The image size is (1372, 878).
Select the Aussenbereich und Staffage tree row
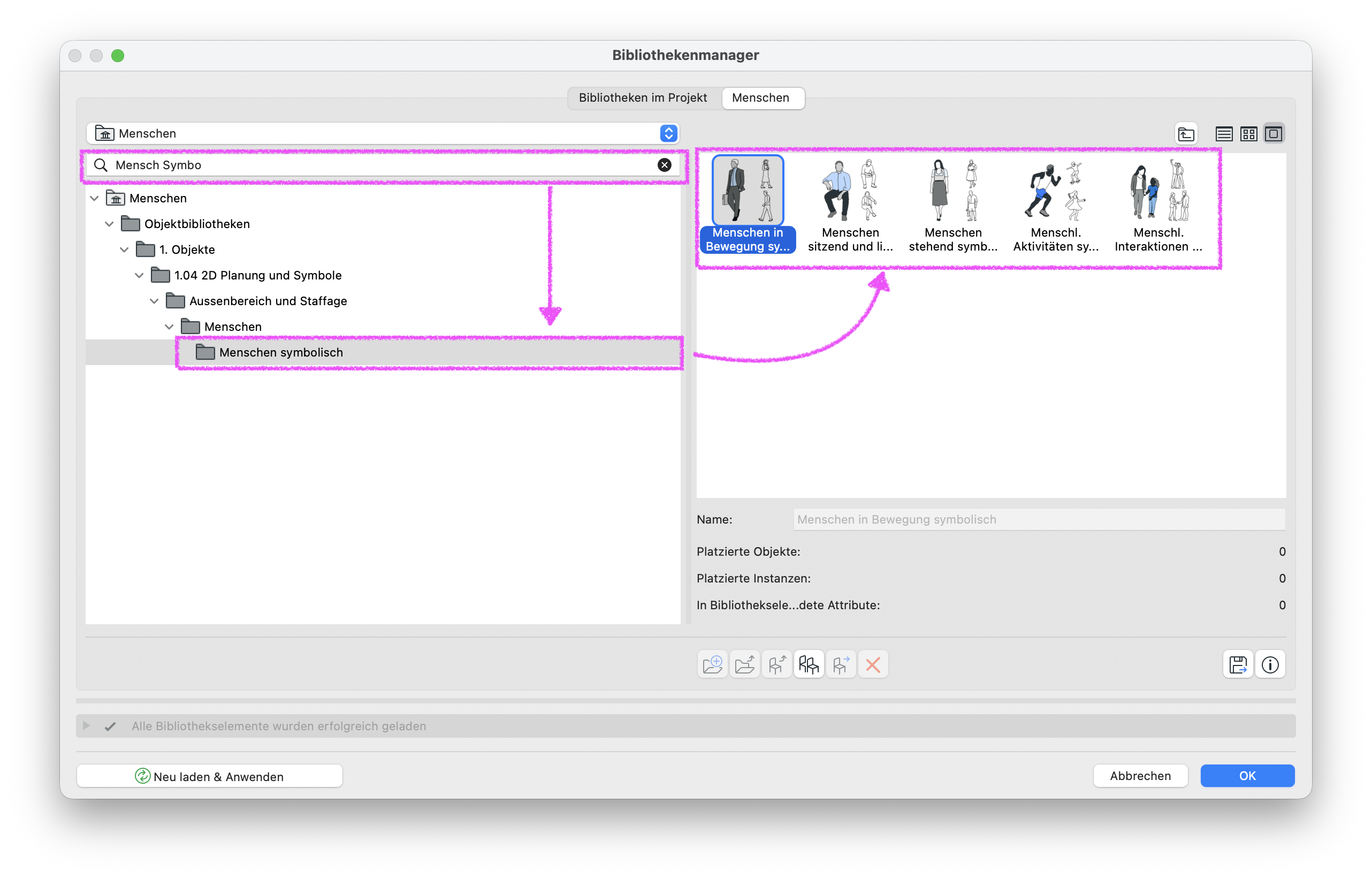[383, 300]
